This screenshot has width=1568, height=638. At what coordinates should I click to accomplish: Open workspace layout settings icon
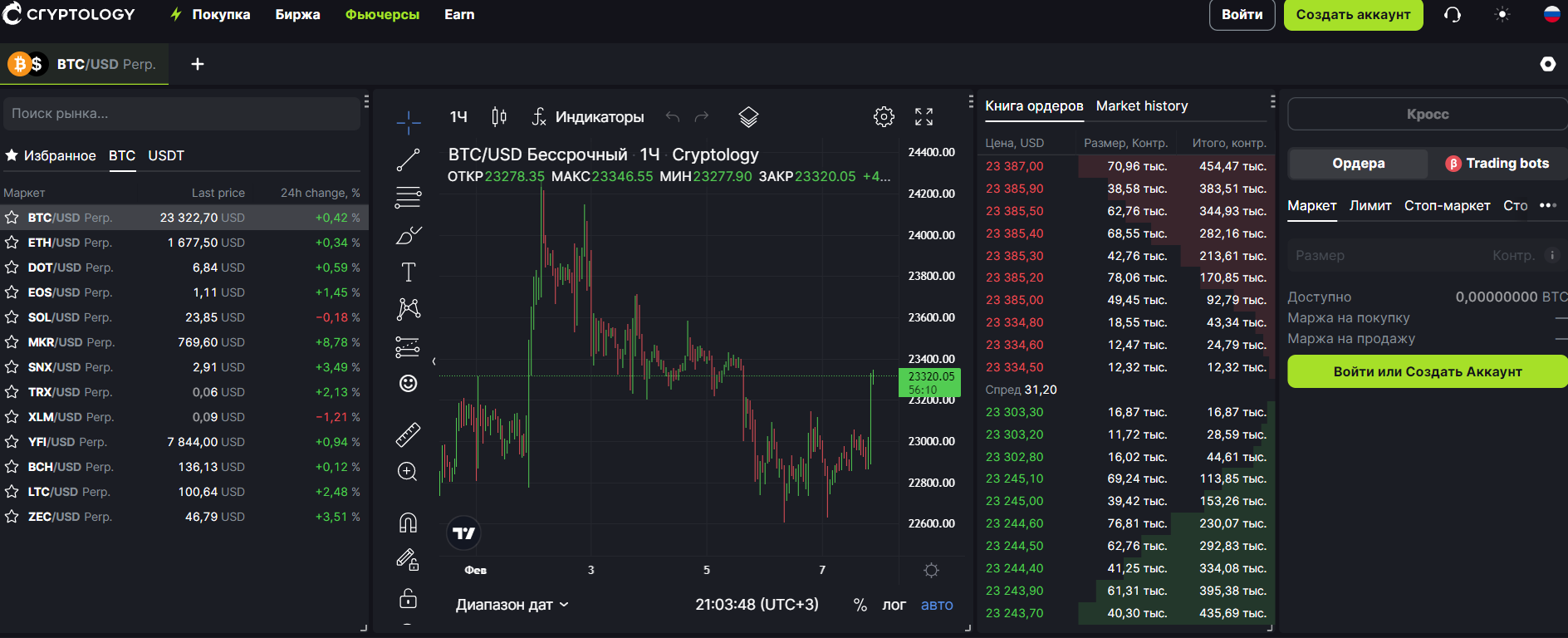coord(1547,64)
